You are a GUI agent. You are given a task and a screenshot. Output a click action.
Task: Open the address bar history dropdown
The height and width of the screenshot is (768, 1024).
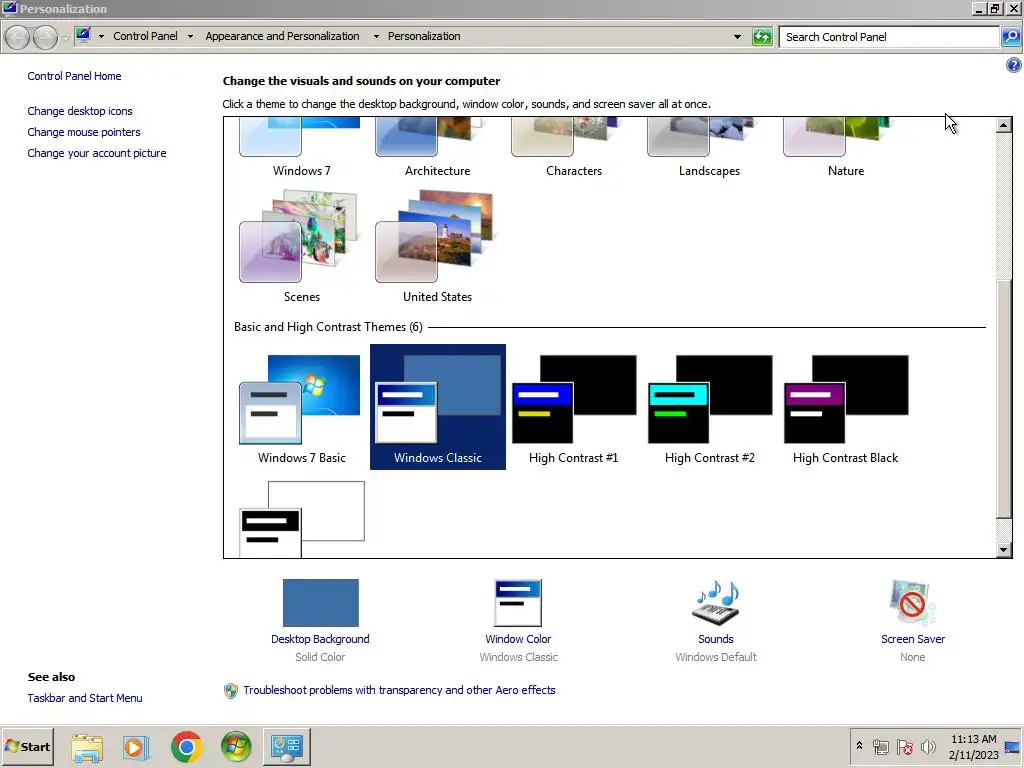[737, 37]
